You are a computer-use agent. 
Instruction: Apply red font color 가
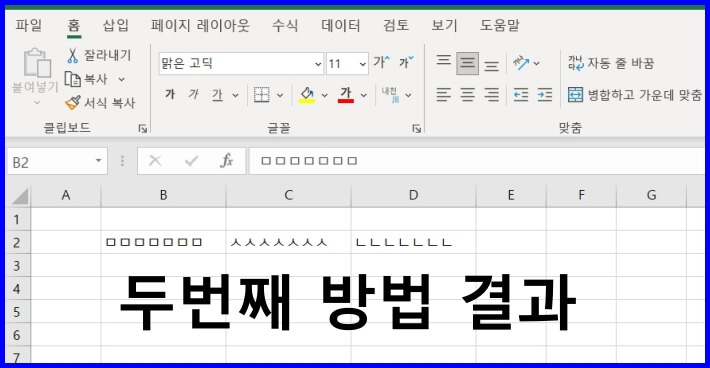(346, 95)
